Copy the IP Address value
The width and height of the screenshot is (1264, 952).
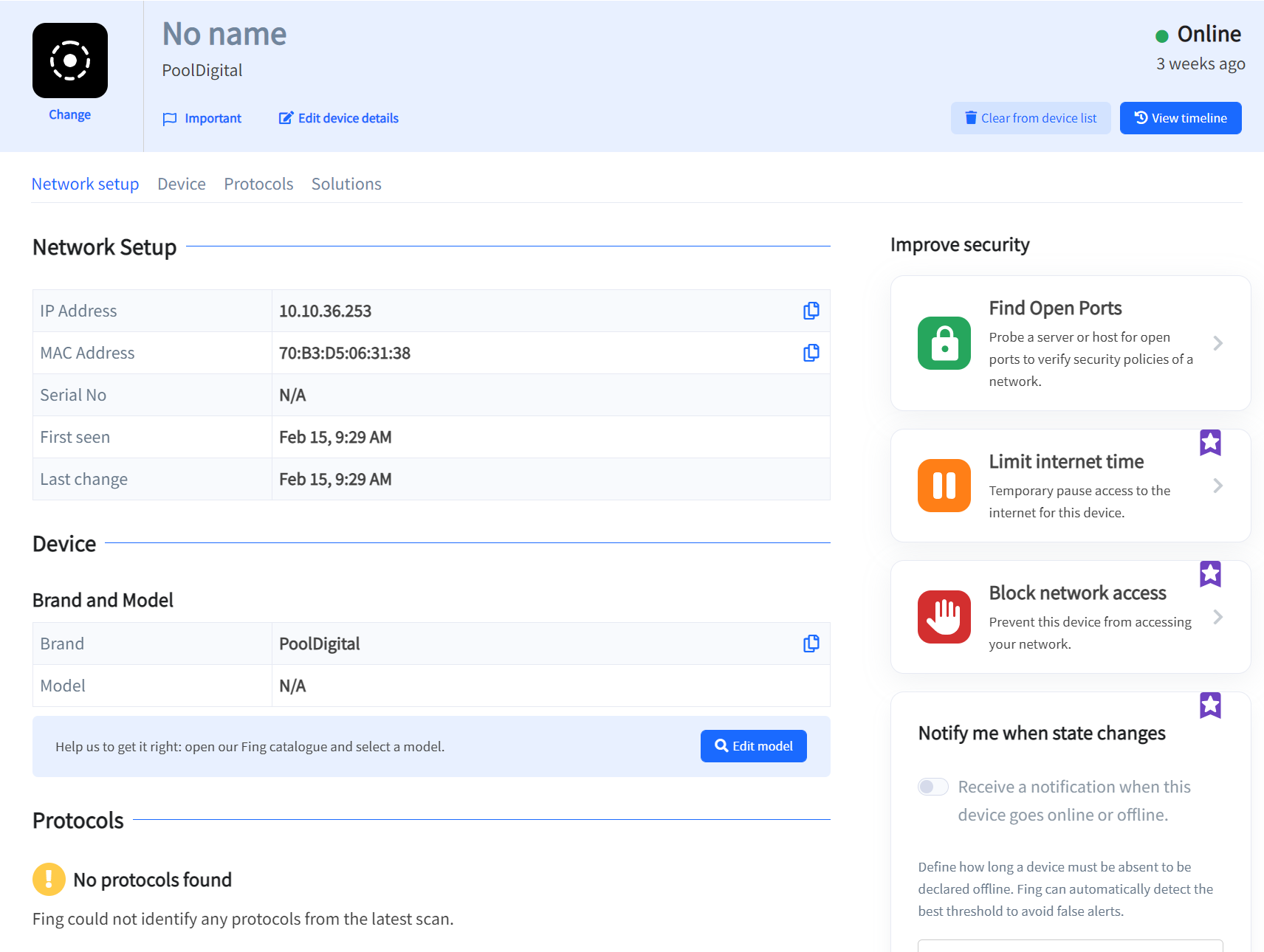[x=811, y=311]
